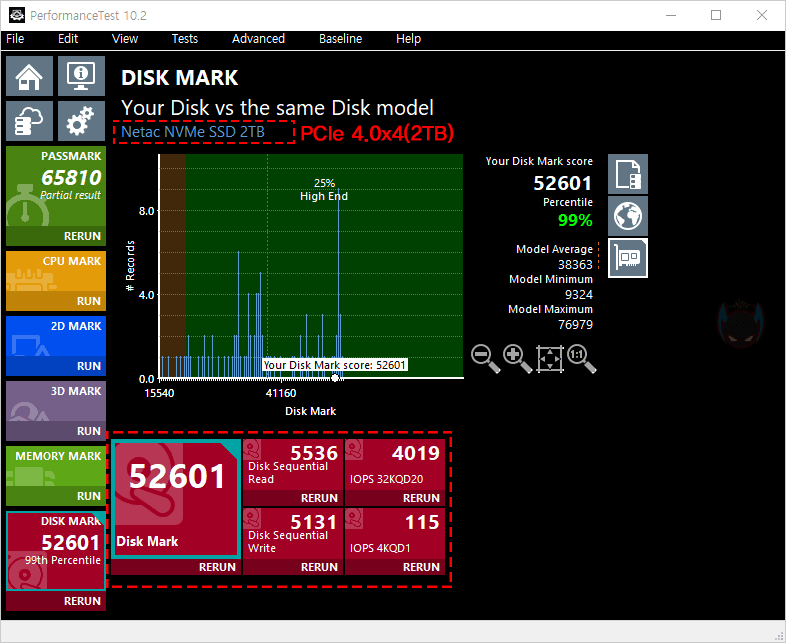Select the IOPS 32KQD20 4019 tile

tap(395, 465)
